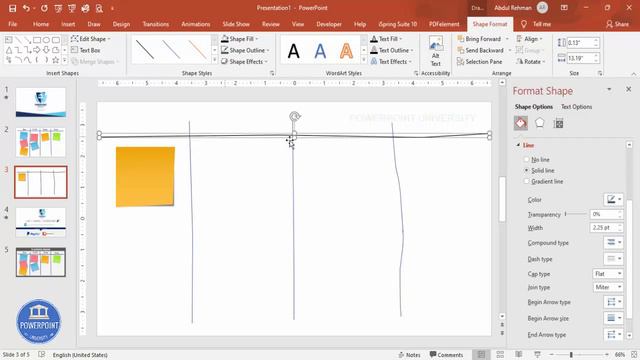This screenshot has width=640, height=360.
Task: Click the Transparency slider track
Action: [576, 214]
